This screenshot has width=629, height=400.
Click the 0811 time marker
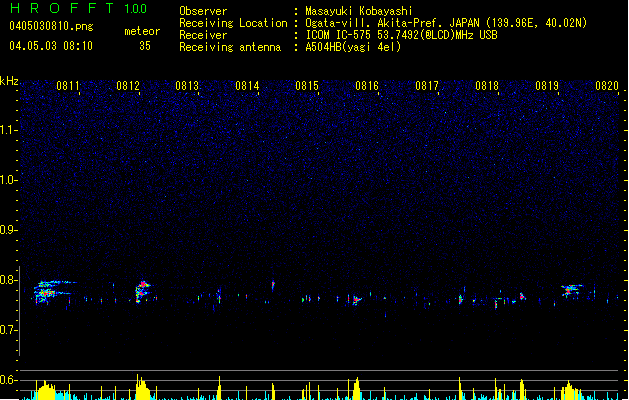(67, 85)
